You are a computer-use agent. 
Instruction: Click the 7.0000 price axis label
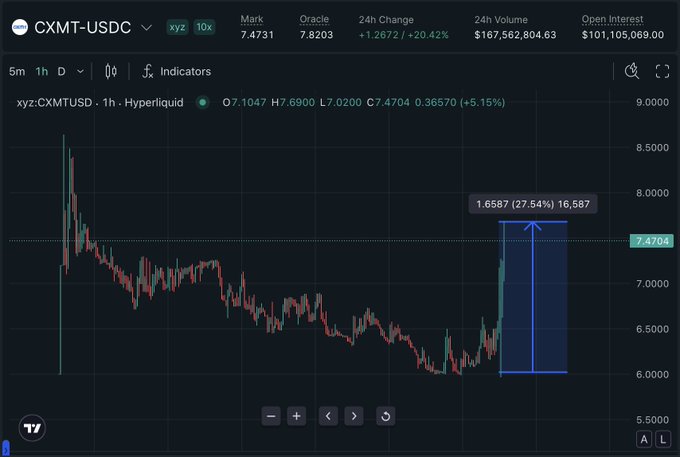[652, 284]
